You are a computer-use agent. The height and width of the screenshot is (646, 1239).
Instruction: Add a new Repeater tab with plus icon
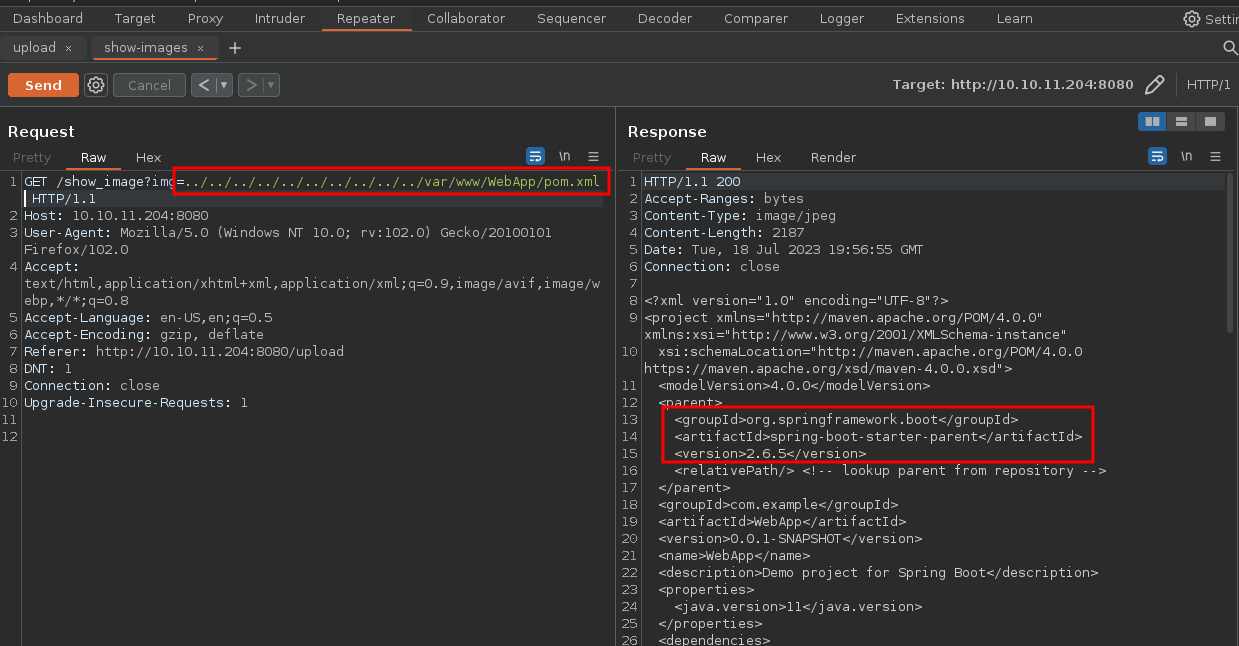click(235, 48)
